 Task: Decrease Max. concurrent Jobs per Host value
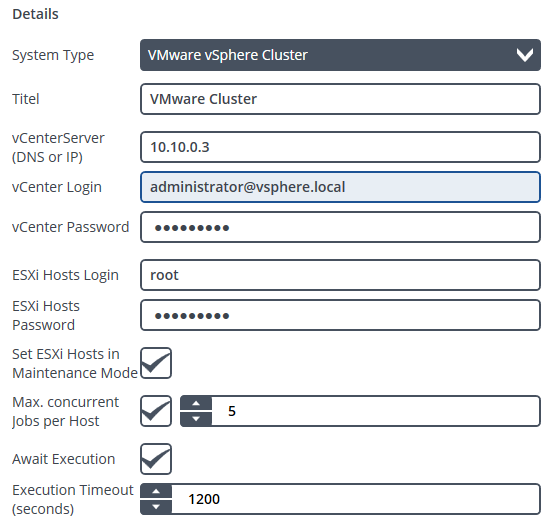196,419
